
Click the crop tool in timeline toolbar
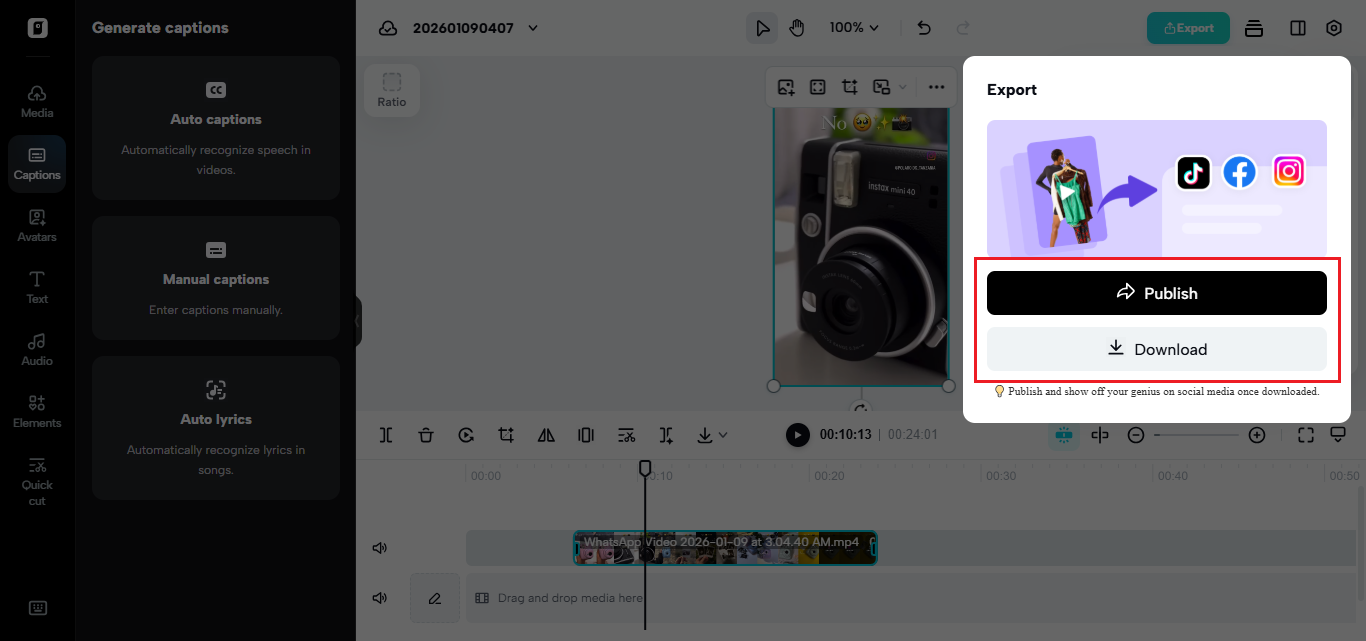coord(506,435)
